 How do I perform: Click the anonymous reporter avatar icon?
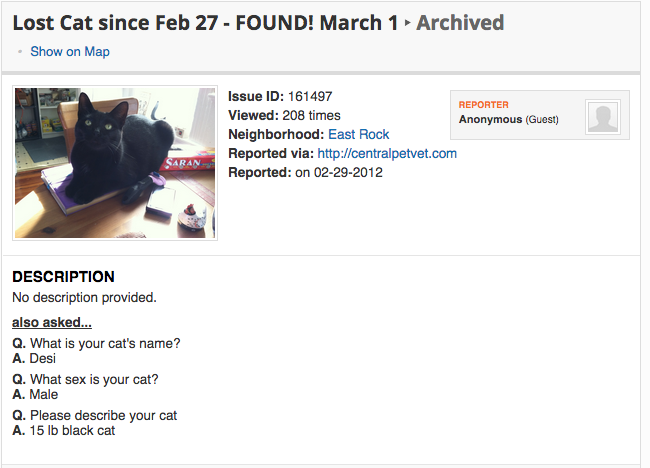(x=603, y=117)
